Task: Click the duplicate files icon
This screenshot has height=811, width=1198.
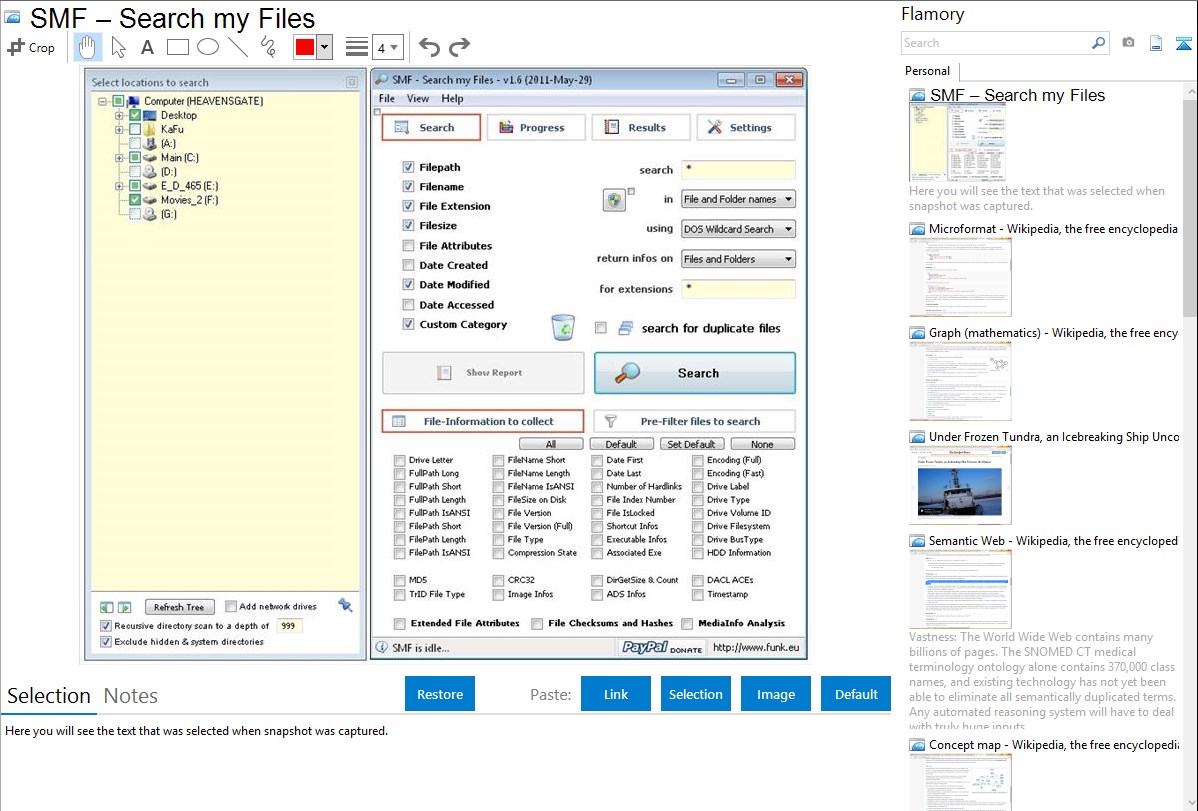Action: [625, 328]
